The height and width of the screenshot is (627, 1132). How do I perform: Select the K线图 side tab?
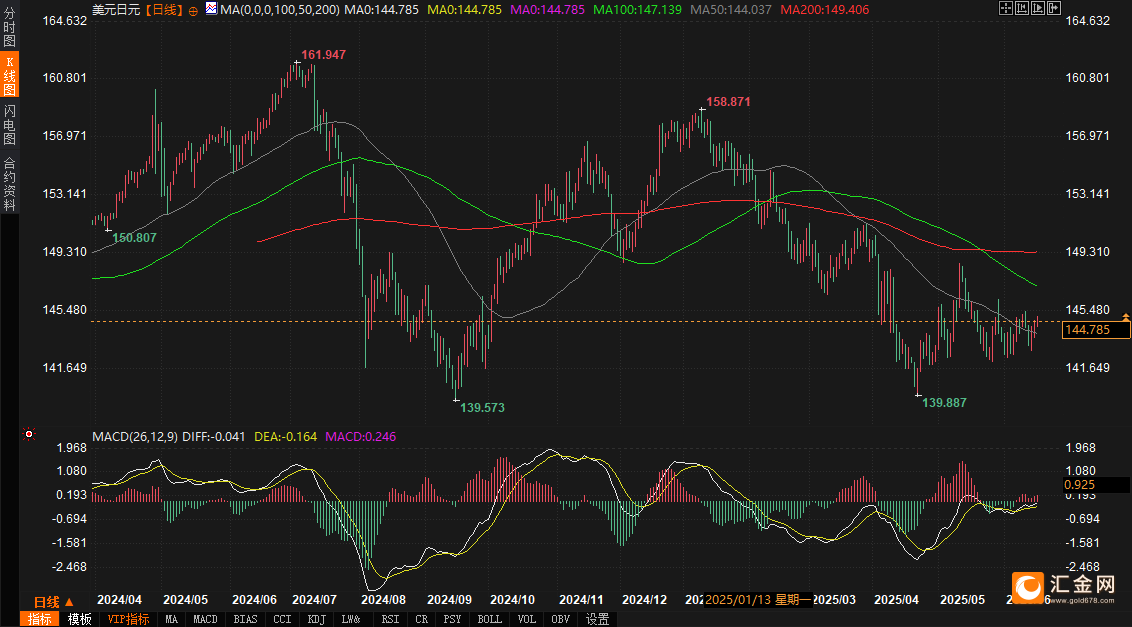coord(9,74)
